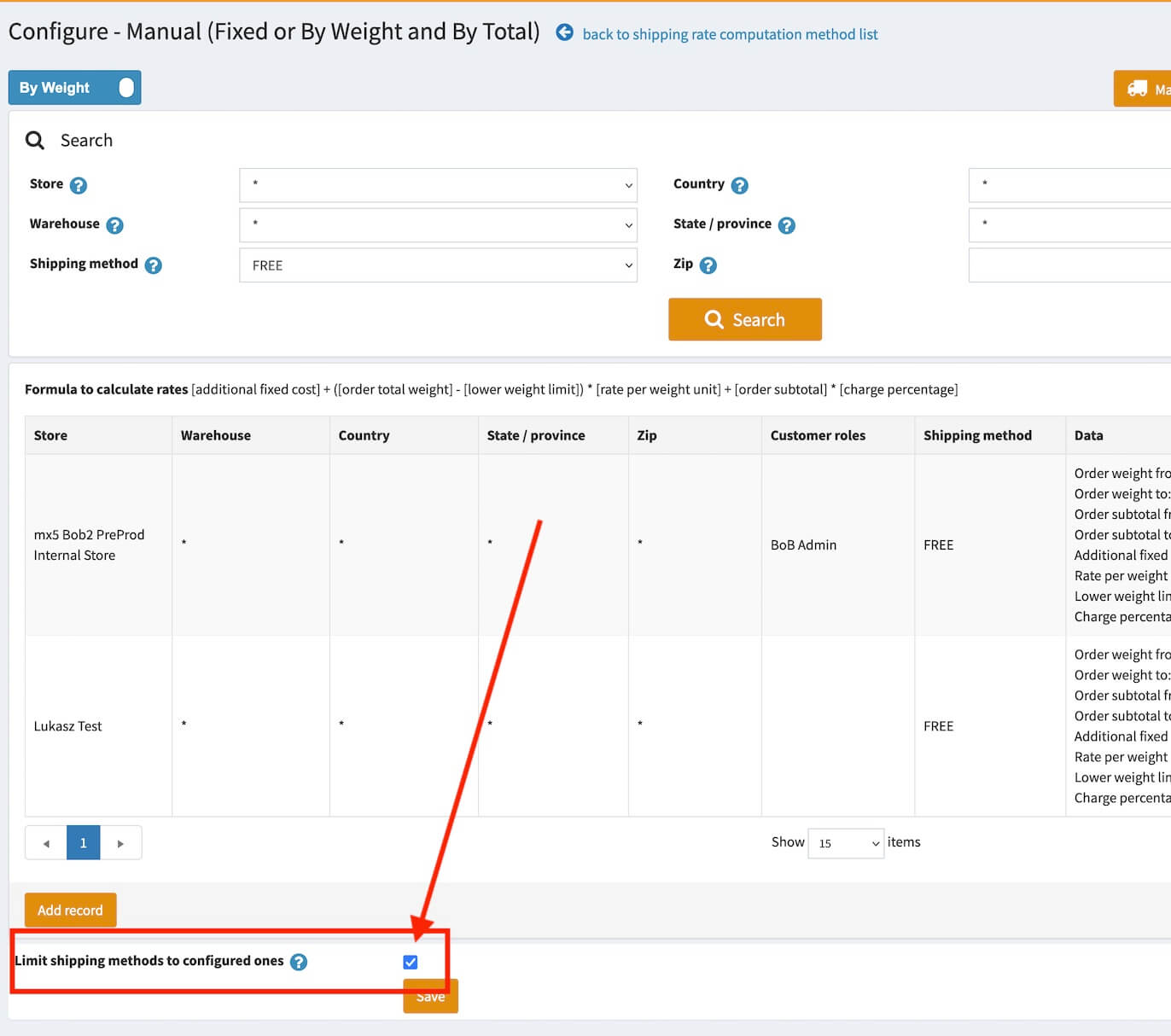
Task: Click the State / province help icon
Action: (x=787, y=225)
